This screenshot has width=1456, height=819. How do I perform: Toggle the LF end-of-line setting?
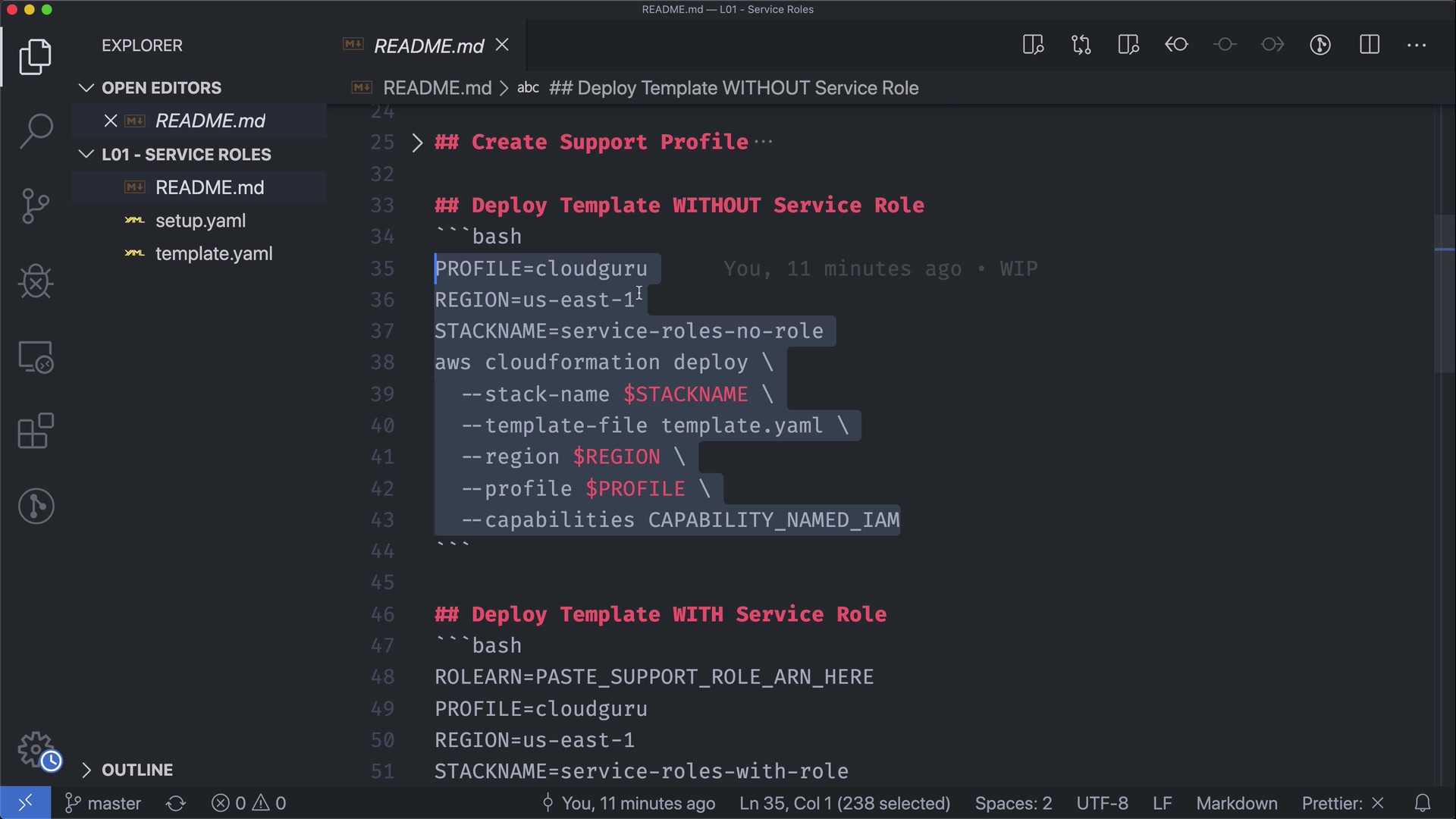pyautogui.click(x=1162, y=803)
